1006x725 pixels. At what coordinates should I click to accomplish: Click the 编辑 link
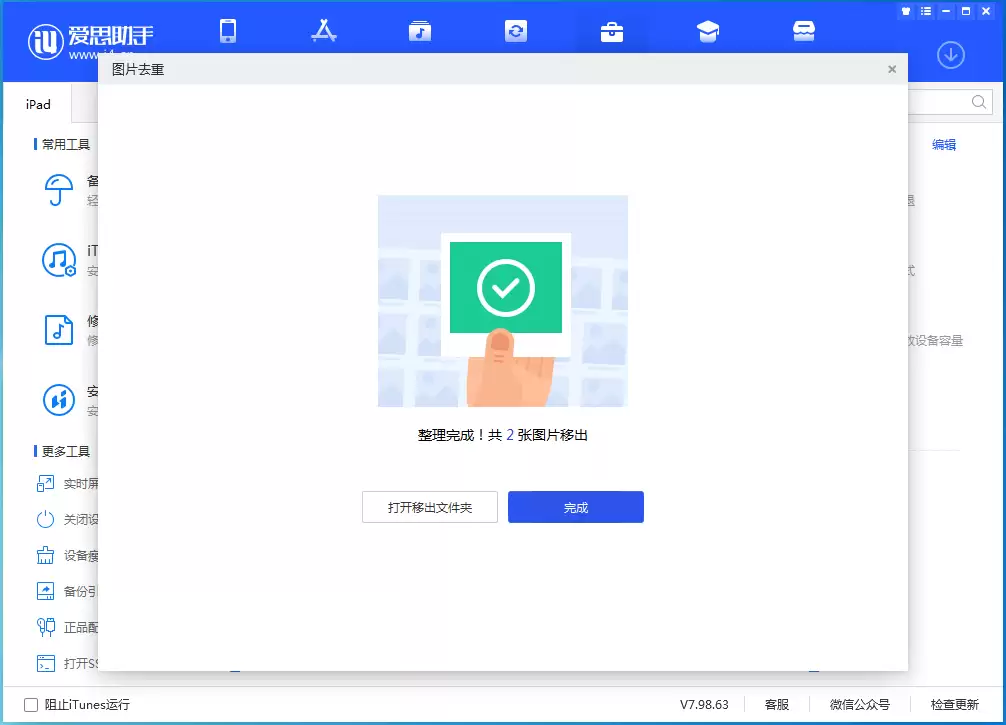[944, 145]
